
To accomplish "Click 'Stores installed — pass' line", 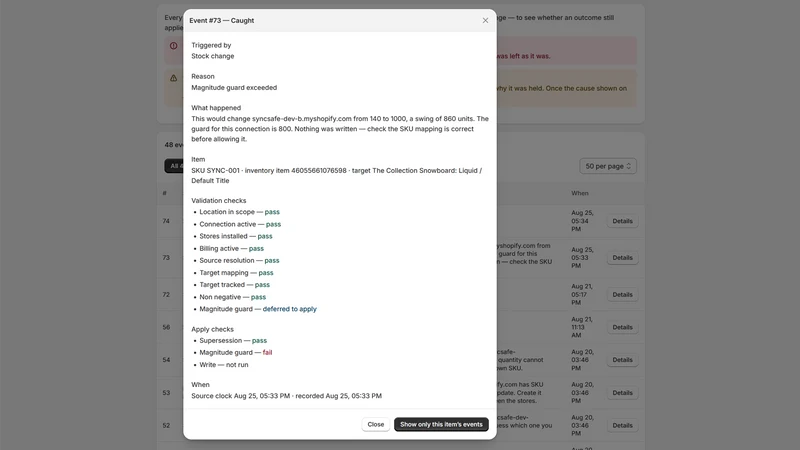I will [x=236, y=236].
